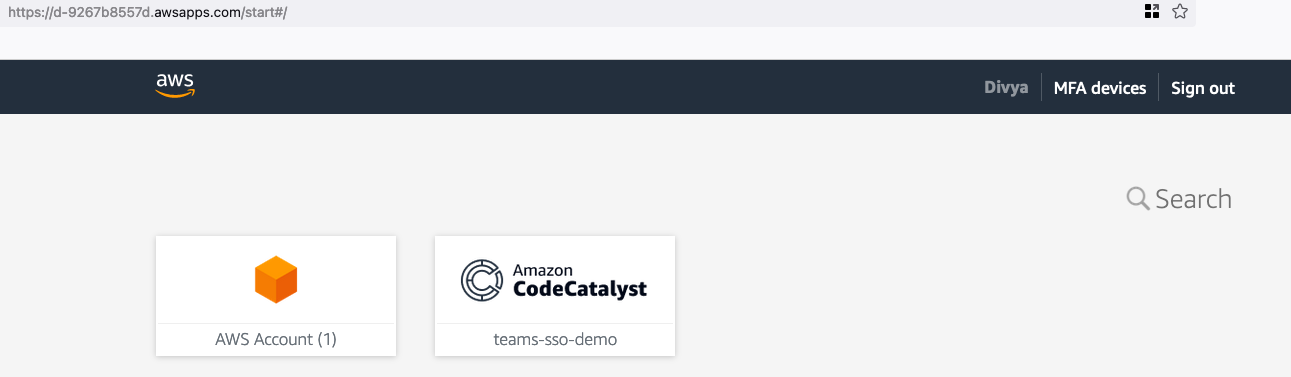Click the magnifying glass search icon
The image size is (1291, 377).
1137,199
